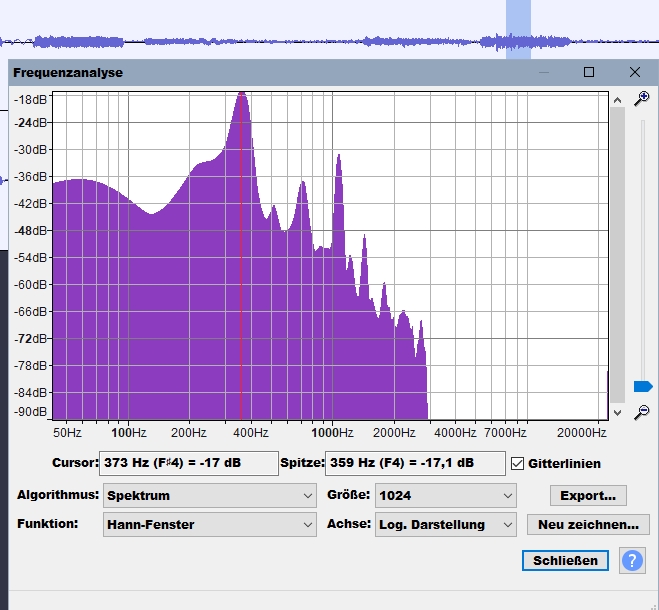
Task: Open the Algorithmus Spektrum dropdown
Action: [210, 495]
